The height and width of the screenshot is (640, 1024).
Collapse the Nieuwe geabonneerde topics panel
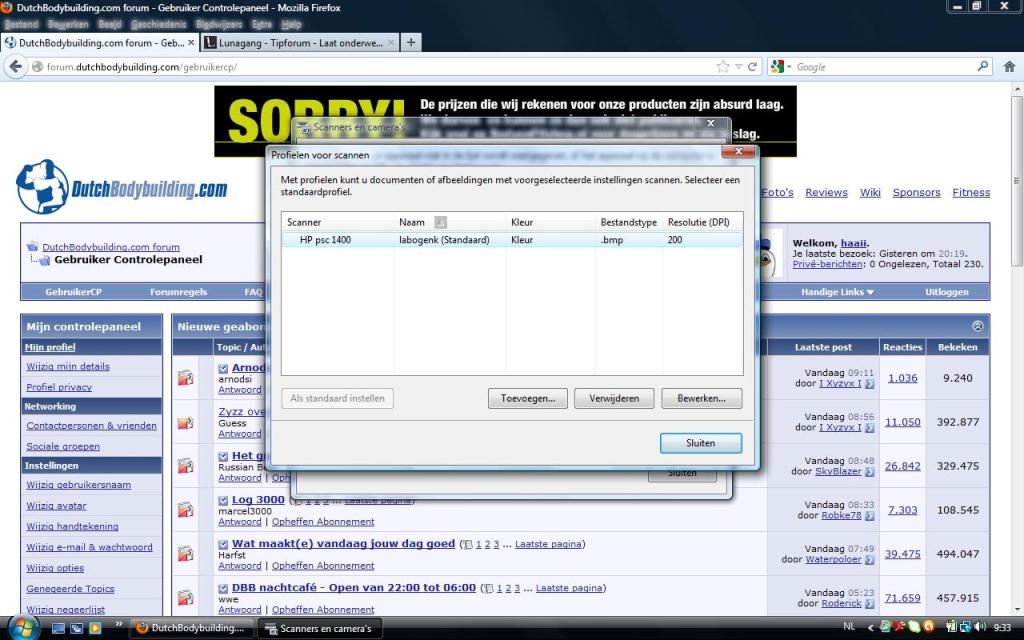tap(977, 326)
